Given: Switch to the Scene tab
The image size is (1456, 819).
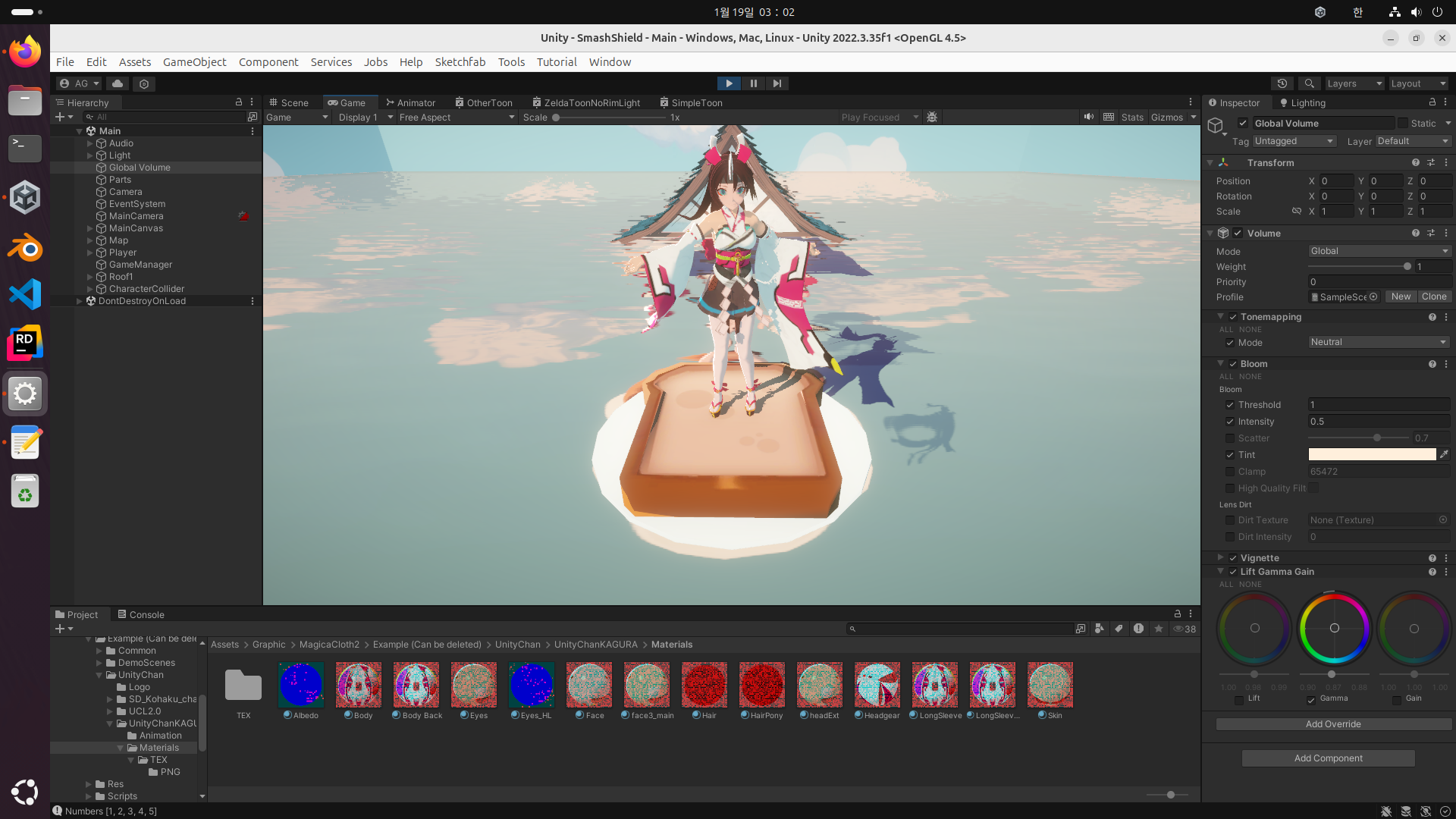Looking at the screenshot, I should coord(289,102).
